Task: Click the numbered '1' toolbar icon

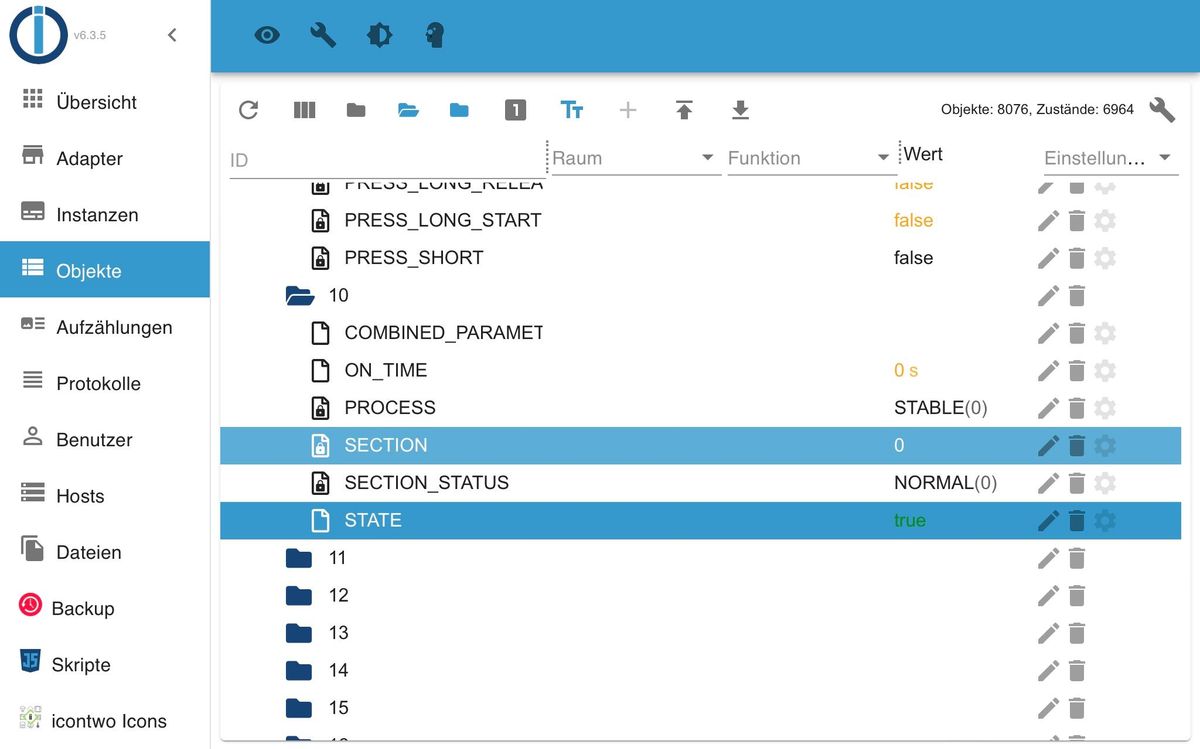Action: (x=515, y=110)
